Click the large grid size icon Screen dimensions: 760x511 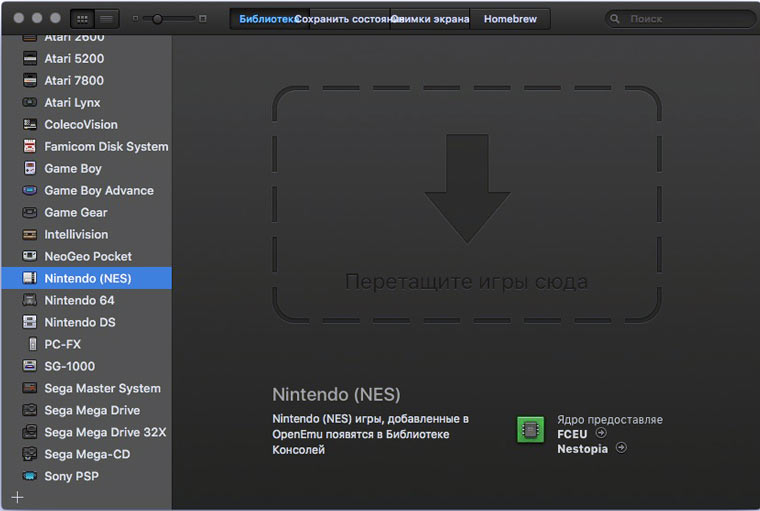click(203, 19)
